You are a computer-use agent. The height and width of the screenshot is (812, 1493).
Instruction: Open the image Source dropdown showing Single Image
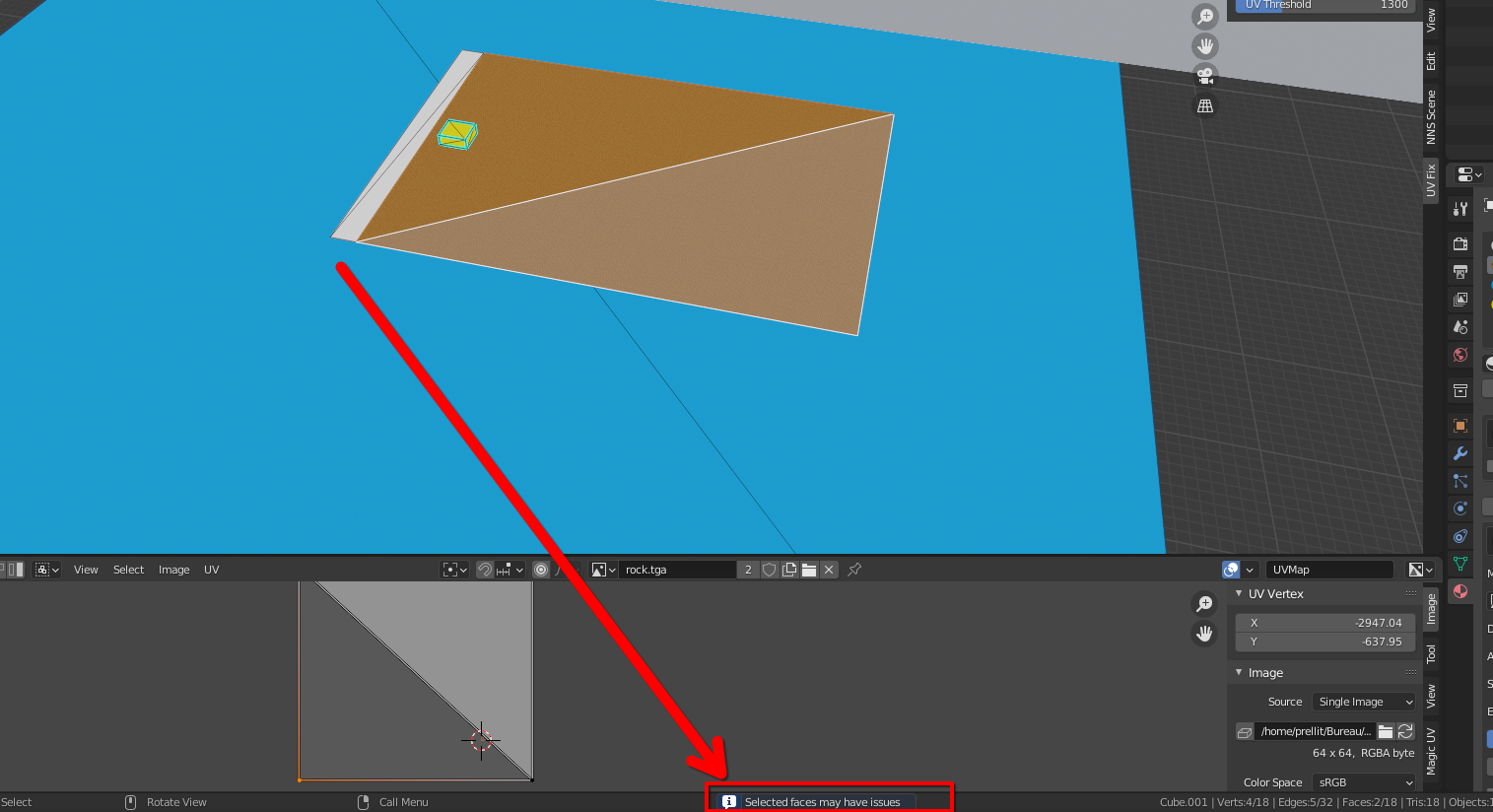pyautogui.click(x=1363, y=701)
